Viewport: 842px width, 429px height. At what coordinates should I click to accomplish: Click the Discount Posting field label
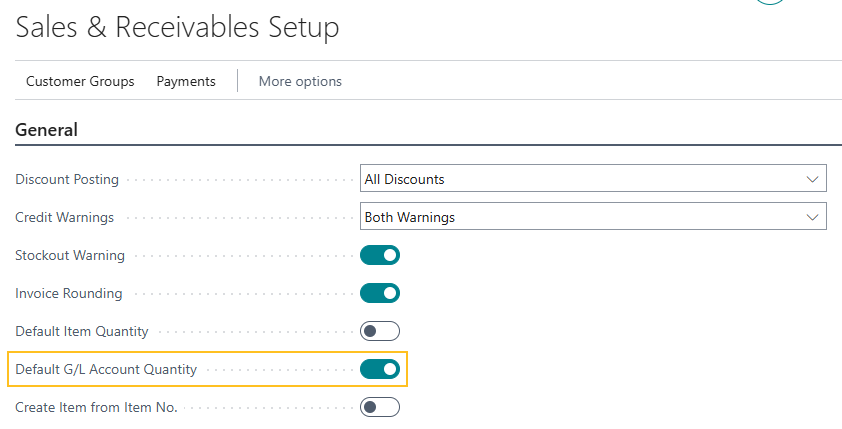click(x=67, y=179)
